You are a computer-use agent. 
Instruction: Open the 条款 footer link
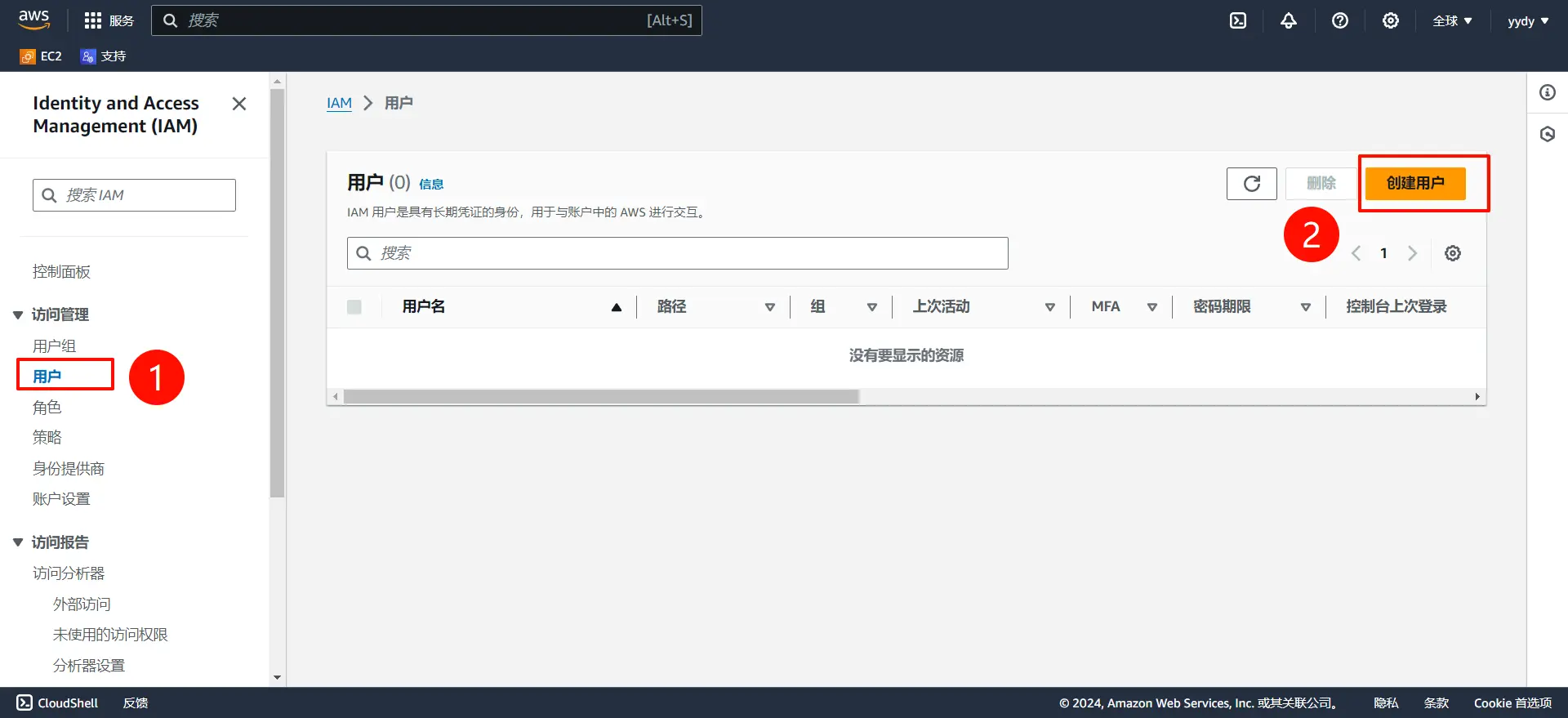pos(1437,702)
